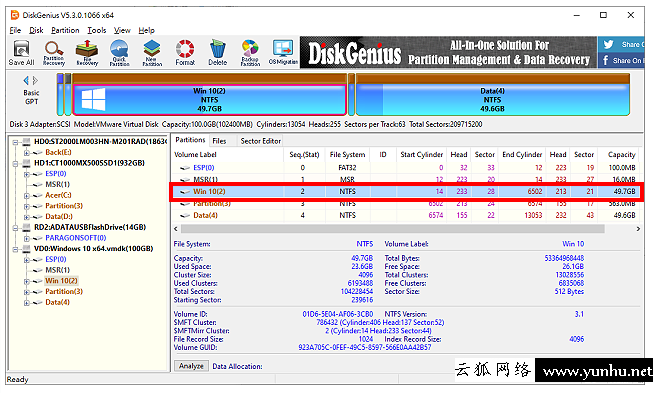Screen dimensions: 656x393
Task: Open Quick Partition tool
Action: [120, 53]
